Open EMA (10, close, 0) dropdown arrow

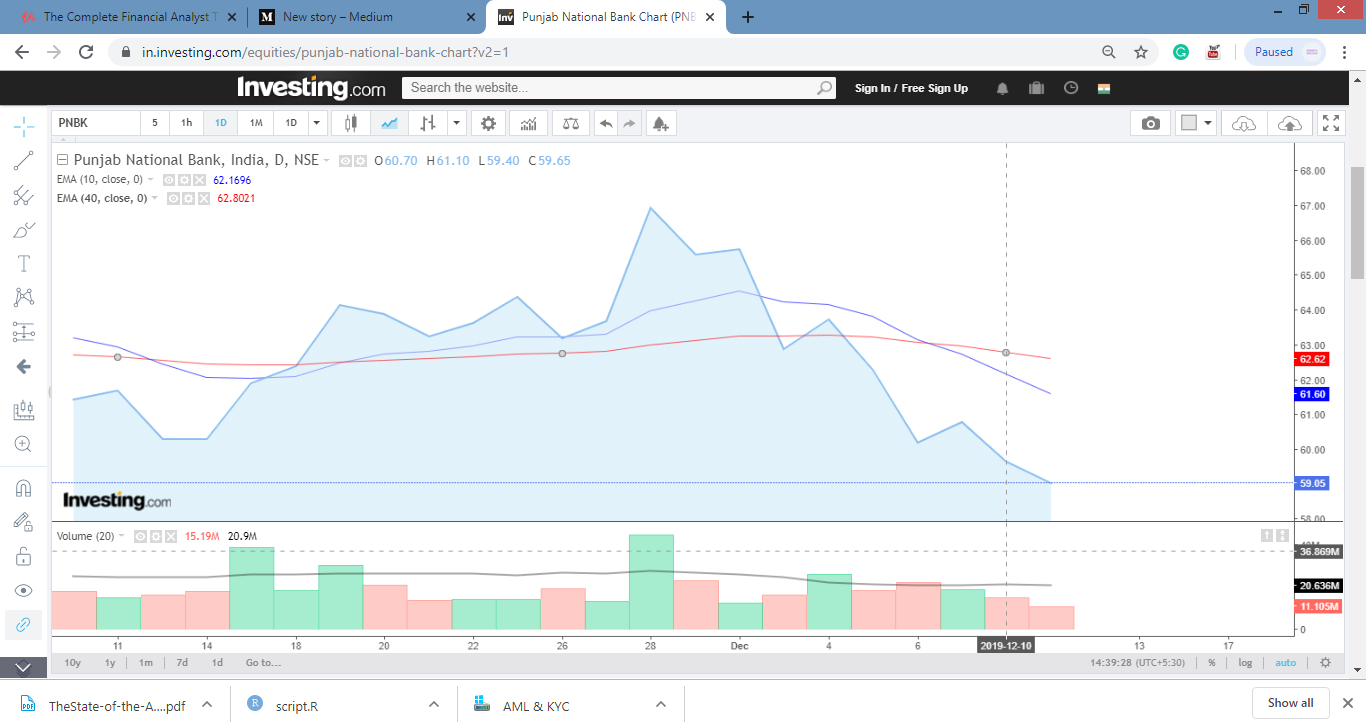(151, 180)
